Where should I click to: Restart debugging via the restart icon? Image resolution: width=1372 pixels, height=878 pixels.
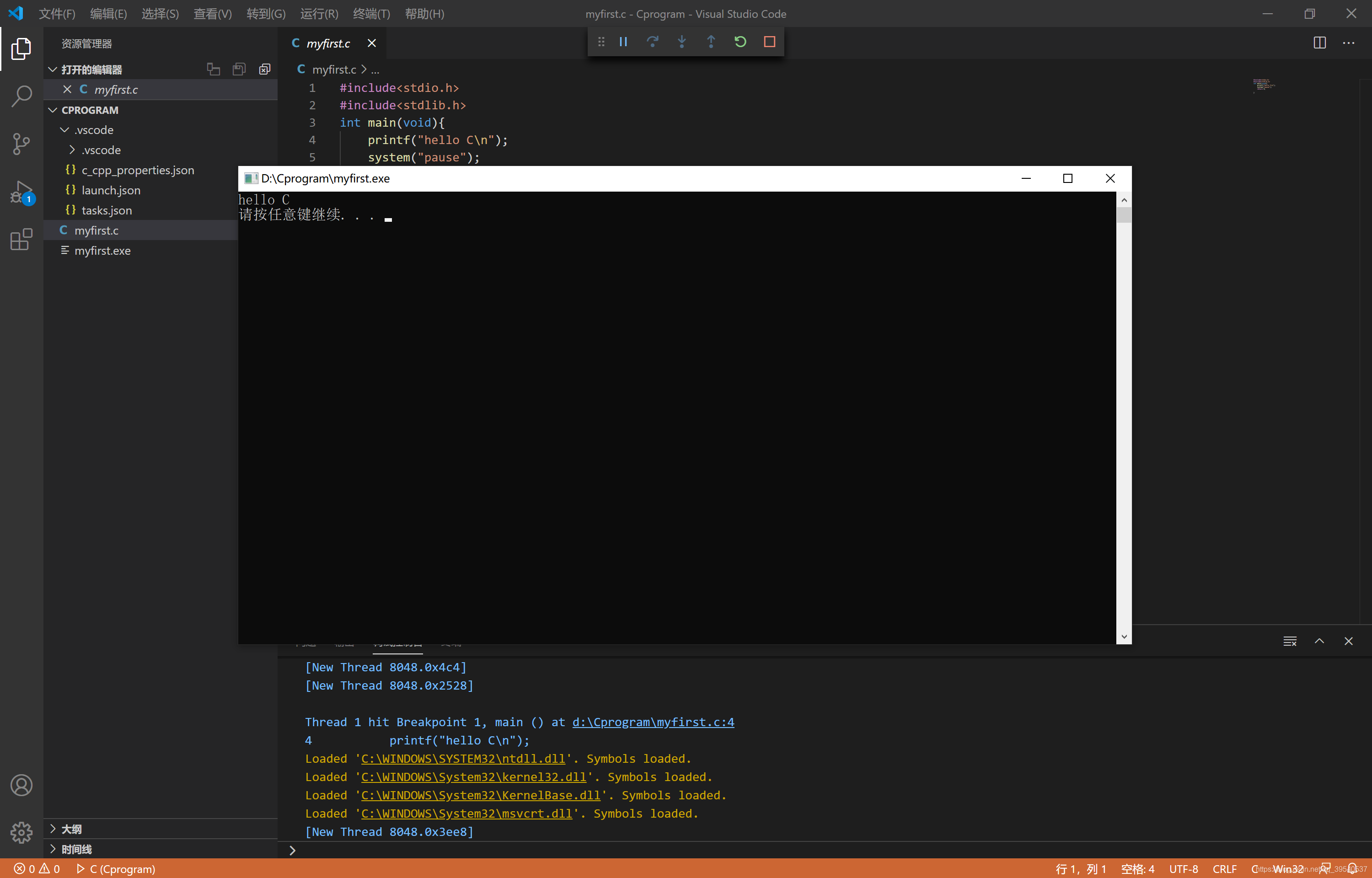coord(740,42)
